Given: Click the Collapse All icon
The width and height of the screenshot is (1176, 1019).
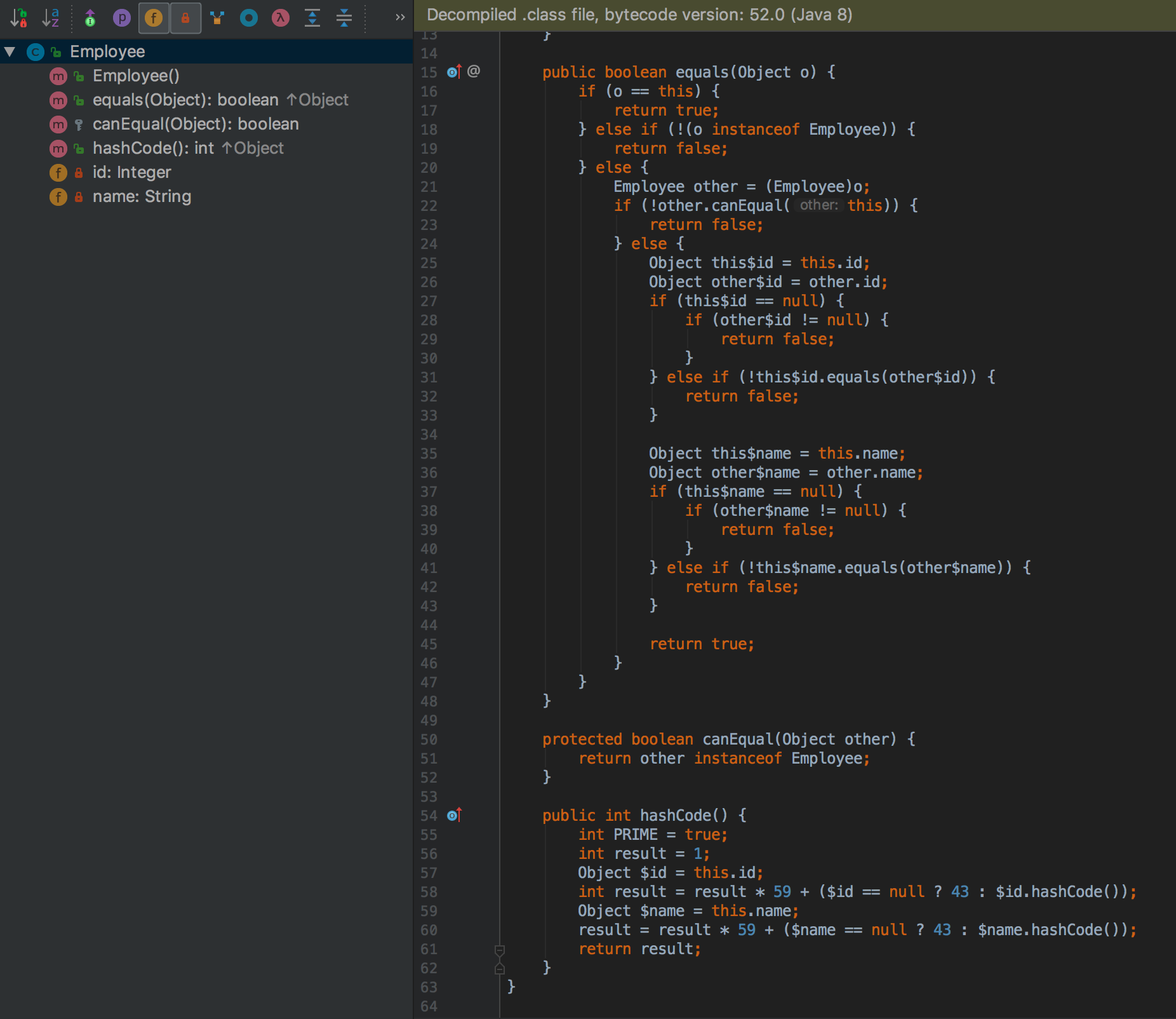Looking at the screenshot, I should [344, 18].
